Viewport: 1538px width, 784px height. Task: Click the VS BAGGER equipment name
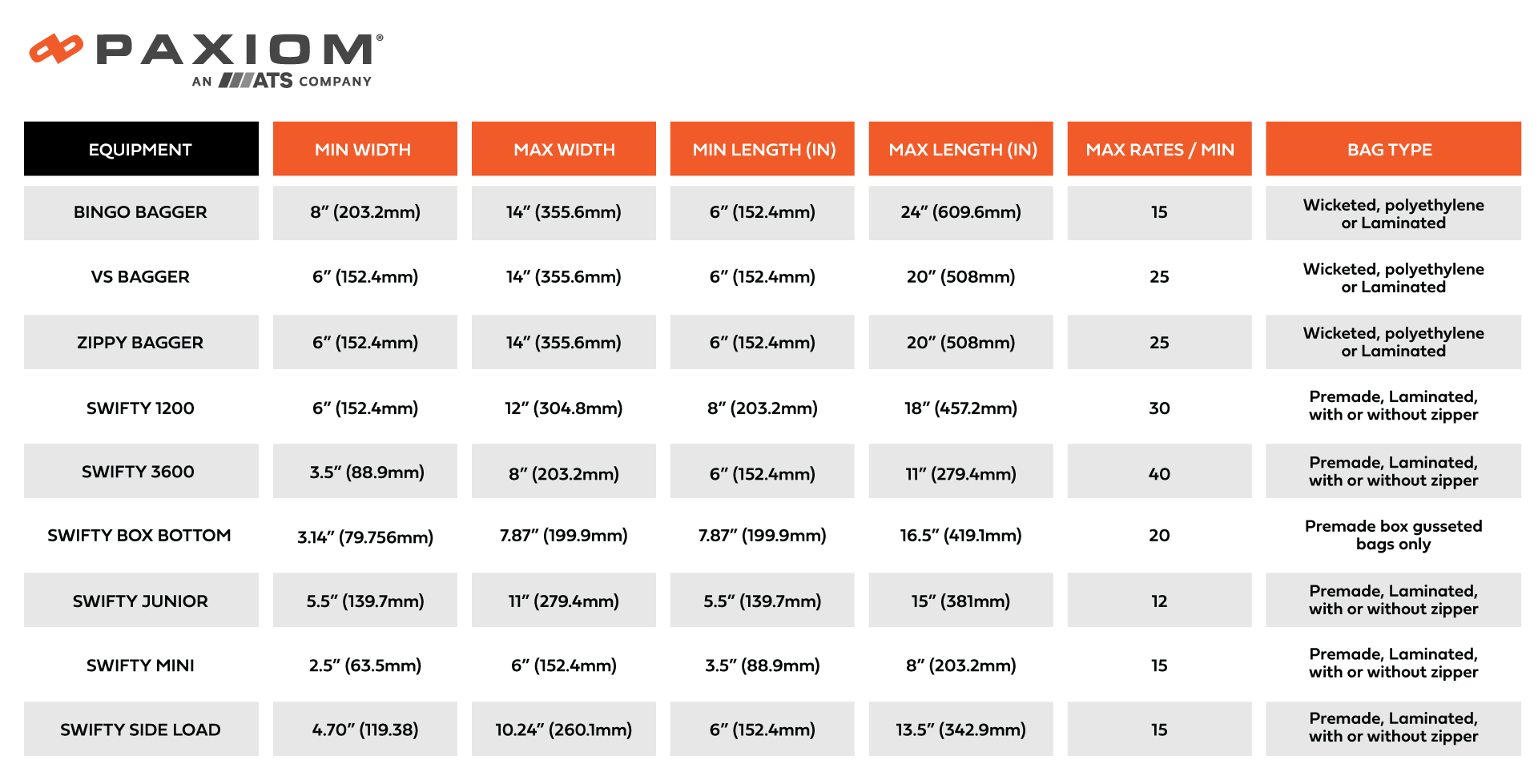pos(140,277)
